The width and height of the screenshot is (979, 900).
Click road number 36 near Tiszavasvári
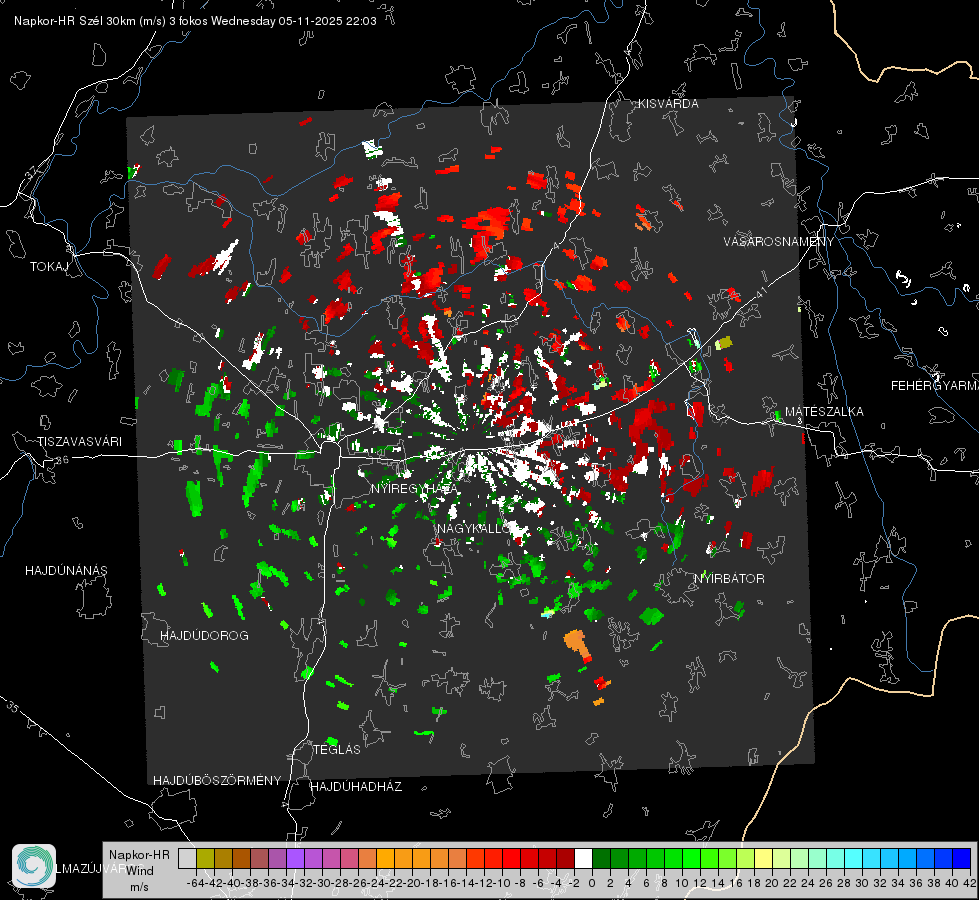pos(62,460)
